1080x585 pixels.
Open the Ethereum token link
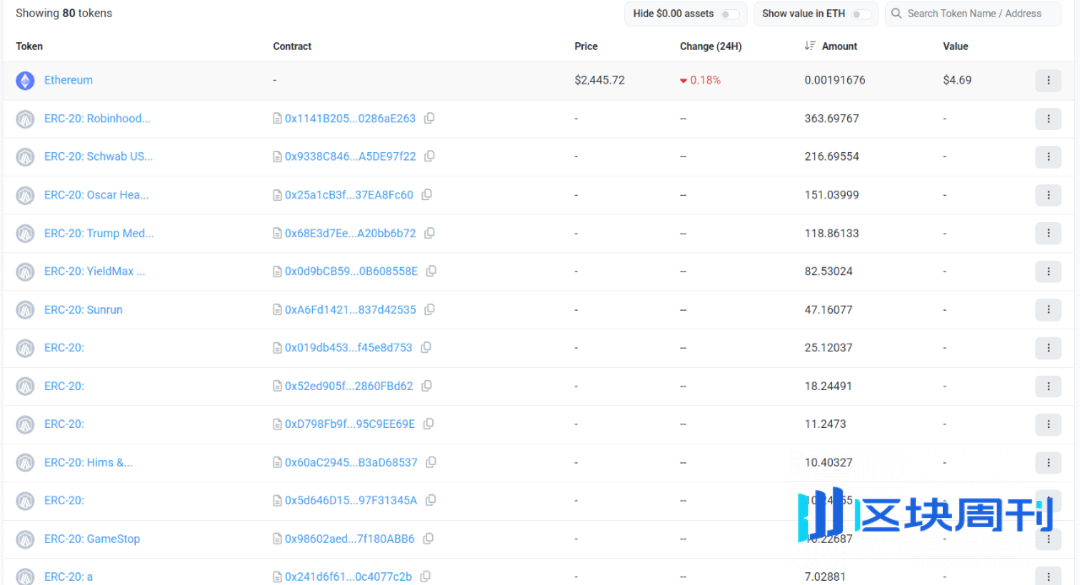pyautogui.click(x=68, y=80)
